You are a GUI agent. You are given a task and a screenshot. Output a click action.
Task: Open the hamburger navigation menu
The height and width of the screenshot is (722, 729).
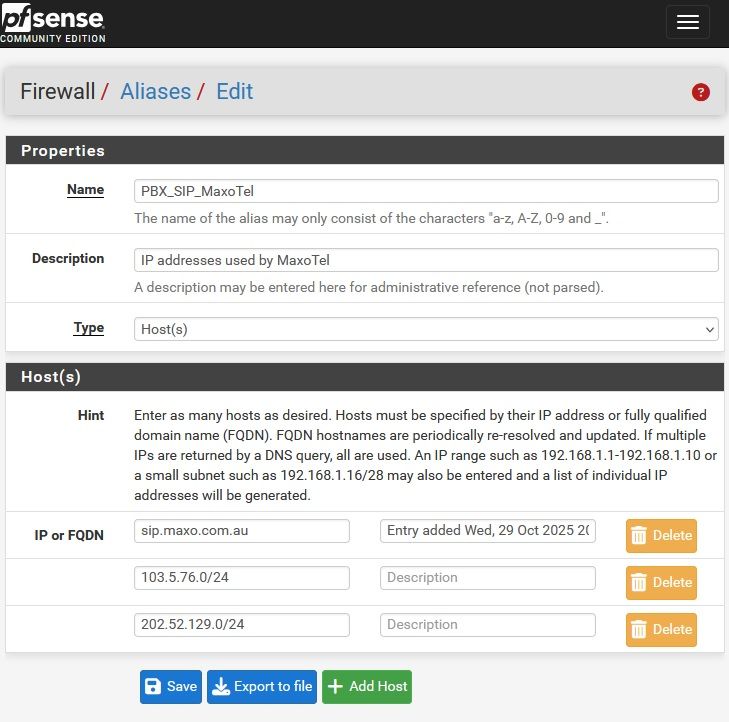pyautogui.click(x=687, y=23)
